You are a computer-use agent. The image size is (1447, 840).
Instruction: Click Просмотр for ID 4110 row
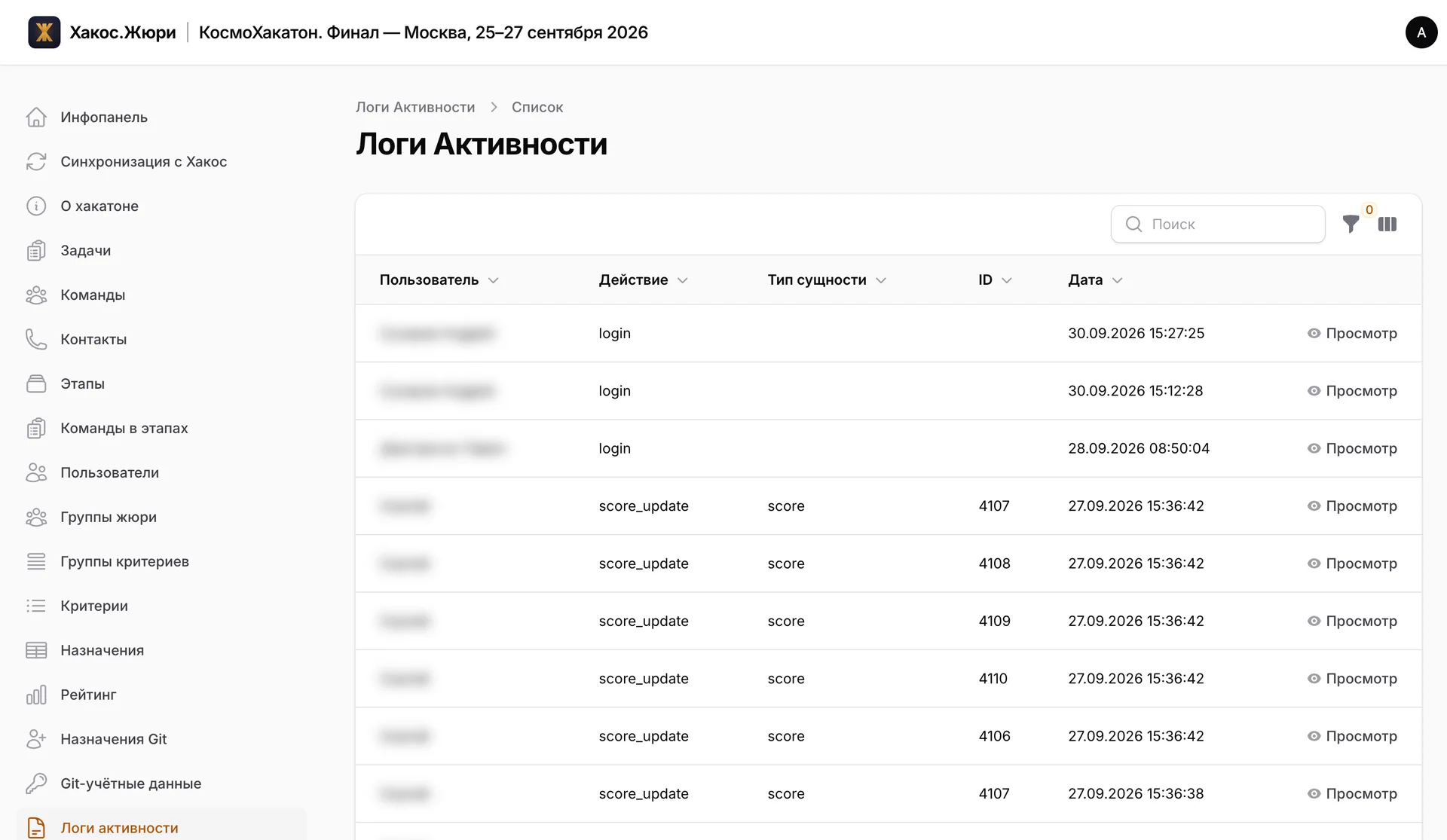pyautogui.click(x=1352, y=679)
